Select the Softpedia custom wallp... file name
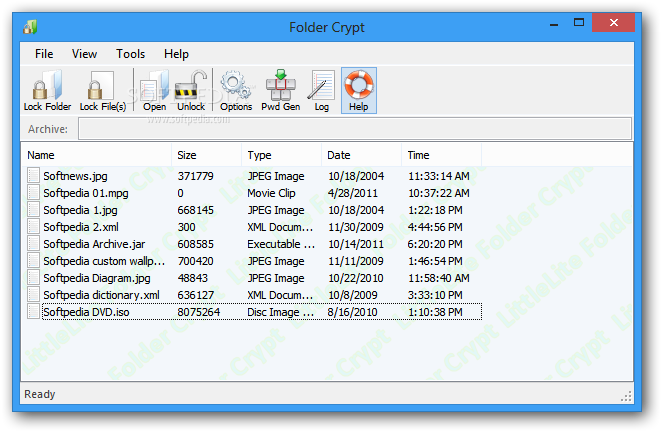Image resolution: width=662 pixels, height=432 pixels. [x=104, y=261]
